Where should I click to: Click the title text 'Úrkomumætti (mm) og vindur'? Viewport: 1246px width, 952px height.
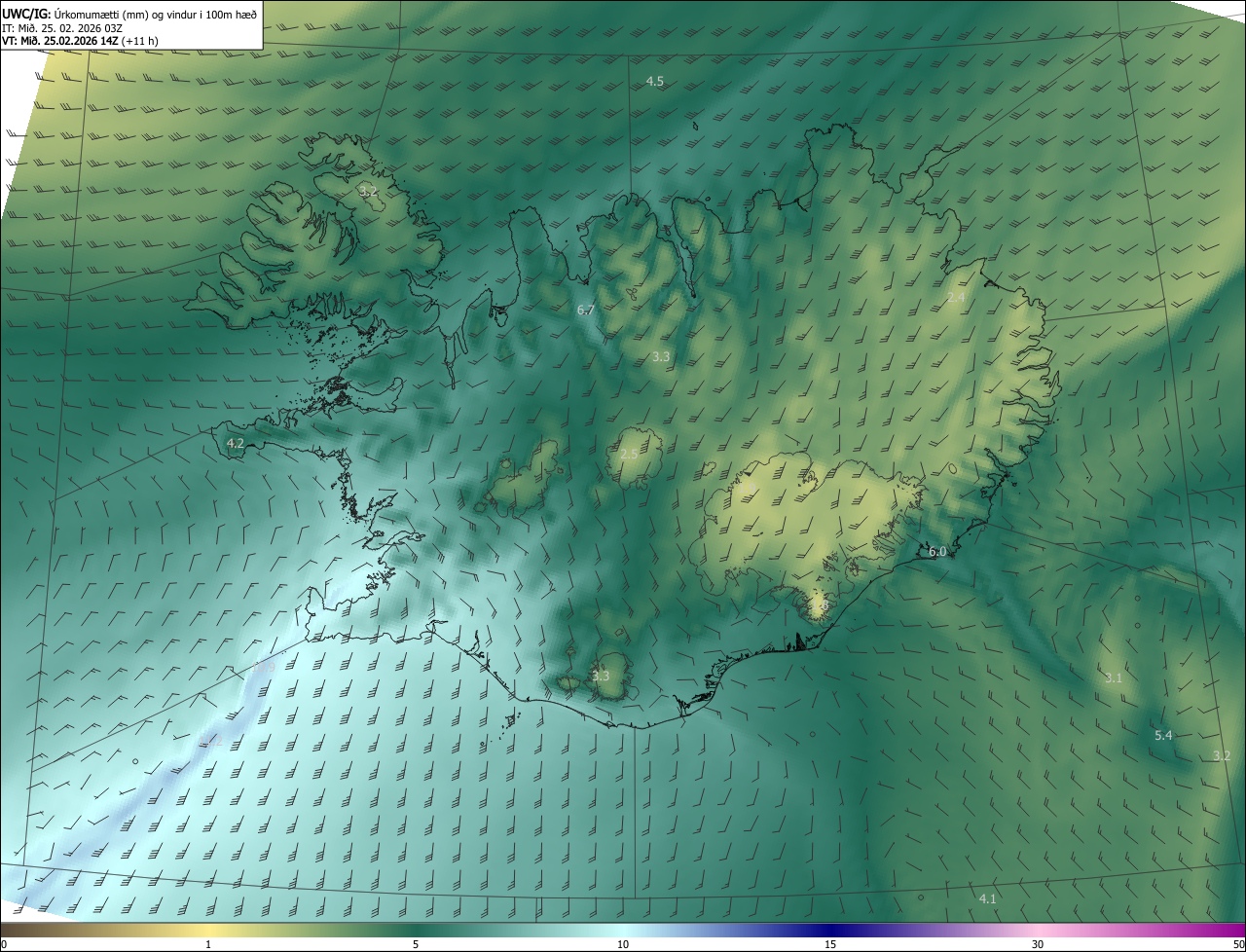click(x=127, y=14)
